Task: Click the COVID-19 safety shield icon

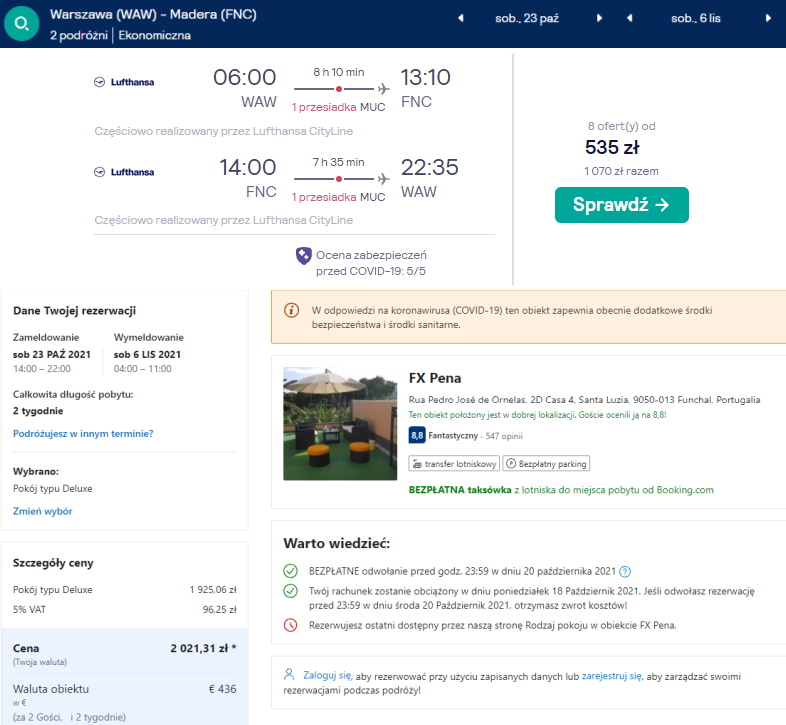Action: click(x=303, y=256)
